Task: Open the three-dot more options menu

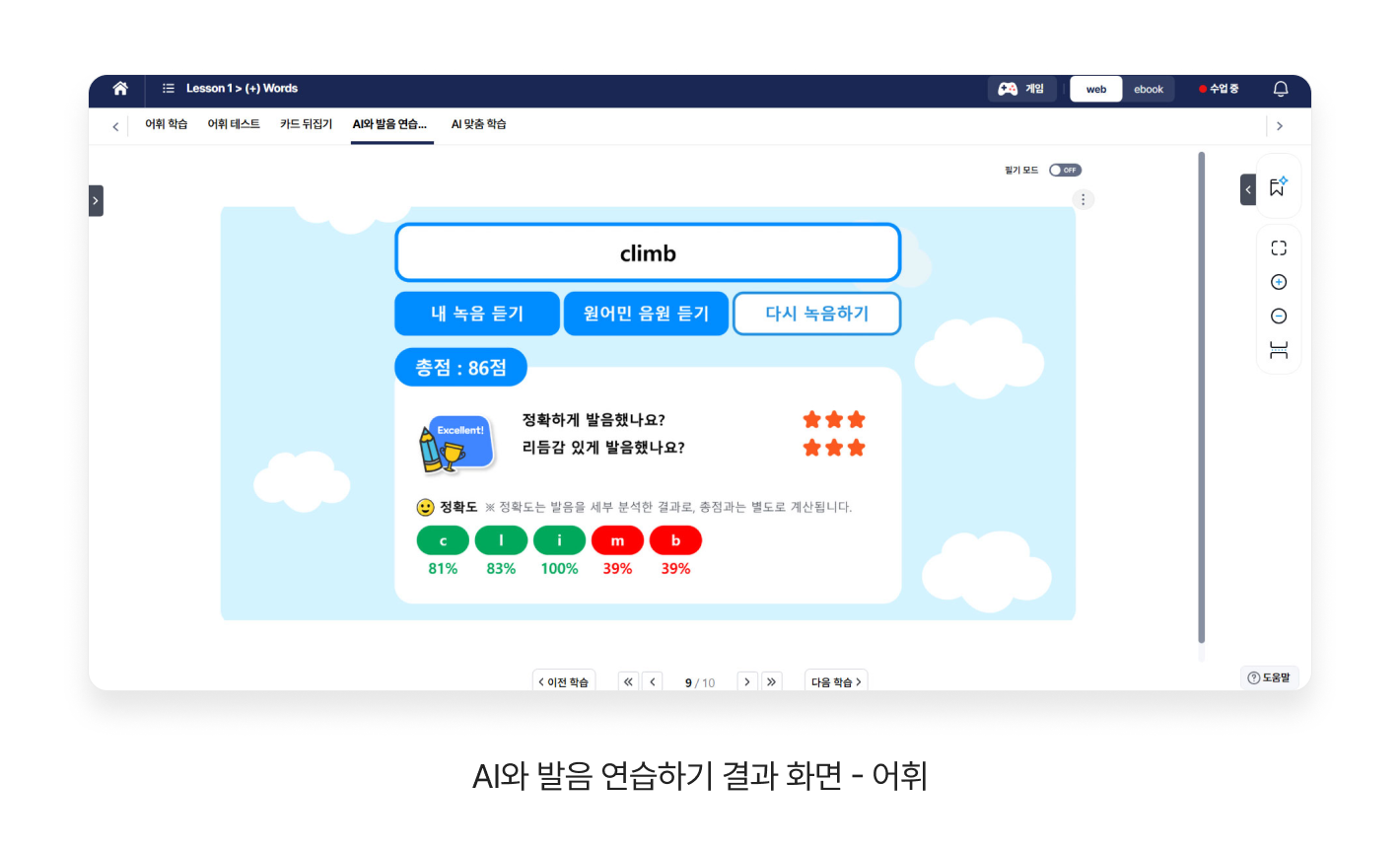Action: [1083, 200]
